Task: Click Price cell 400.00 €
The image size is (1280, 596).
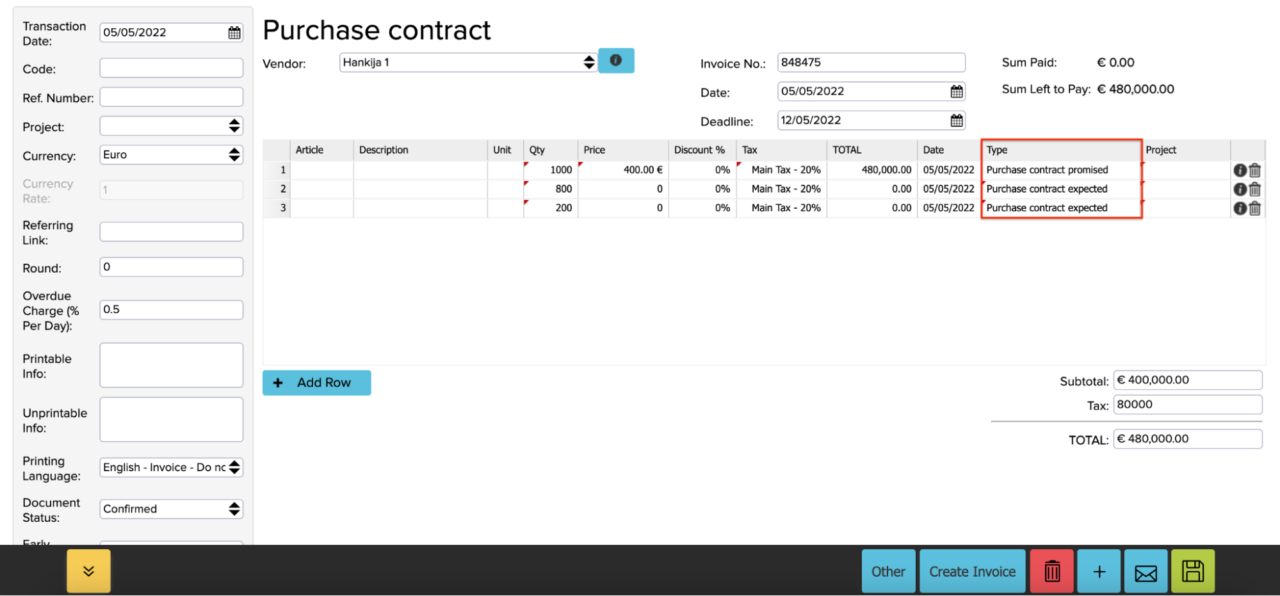Action: pyautogui.click(x=623, y=170)
